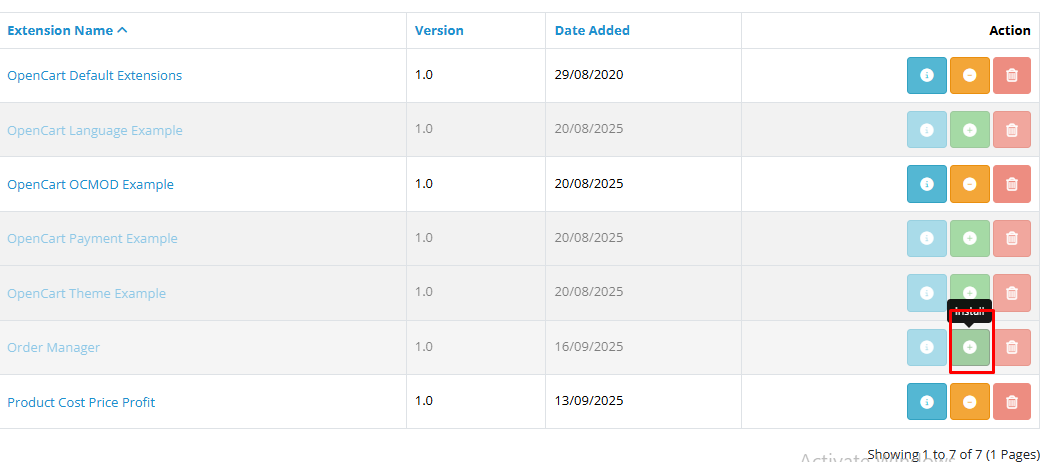
Task: Uninstall Product Cost Price Profit extension
Action: [x=969, y=402]
